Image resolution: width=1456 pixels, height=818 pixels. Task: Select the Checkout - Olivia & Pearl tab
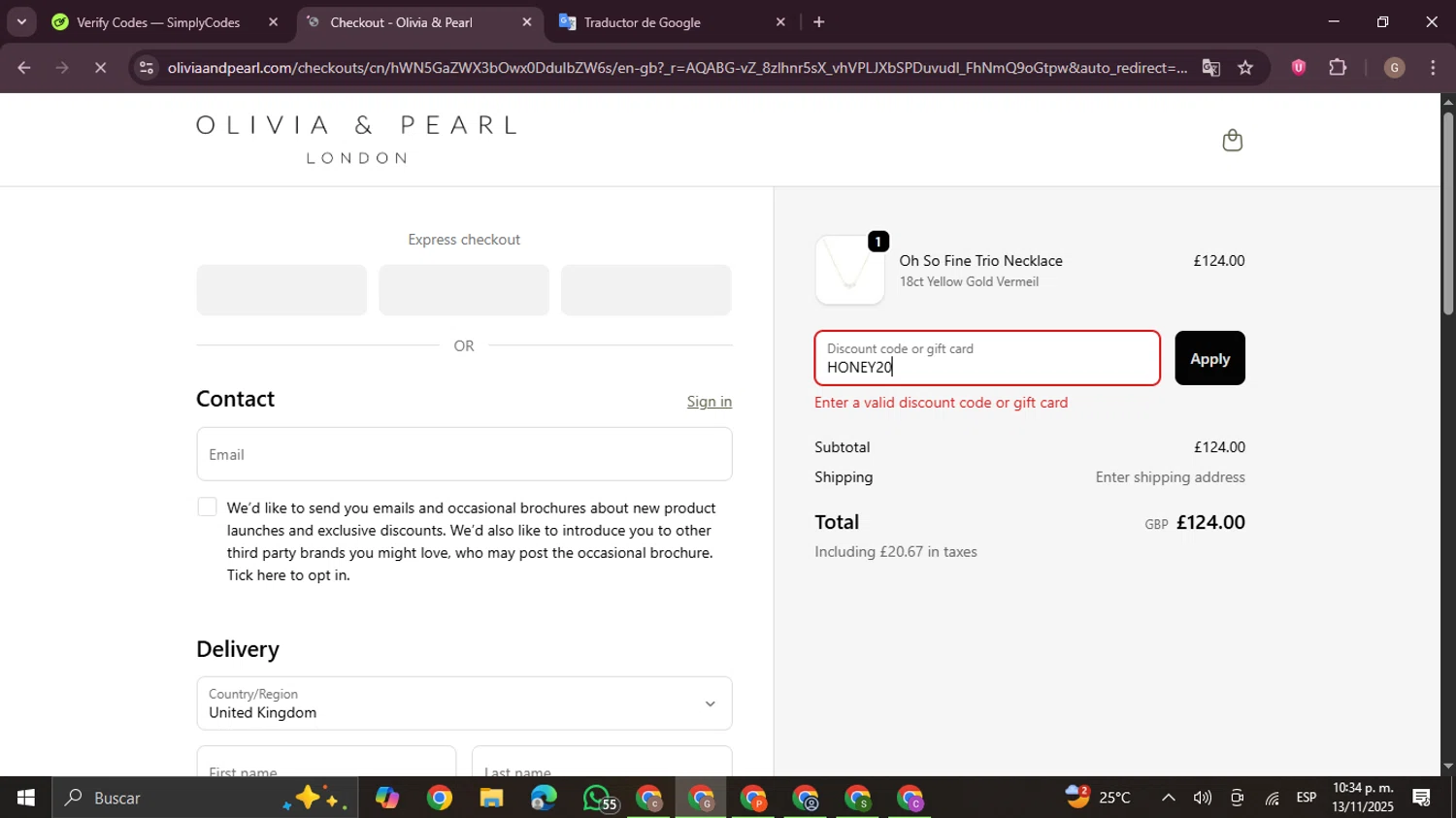(x=401, y=22)
